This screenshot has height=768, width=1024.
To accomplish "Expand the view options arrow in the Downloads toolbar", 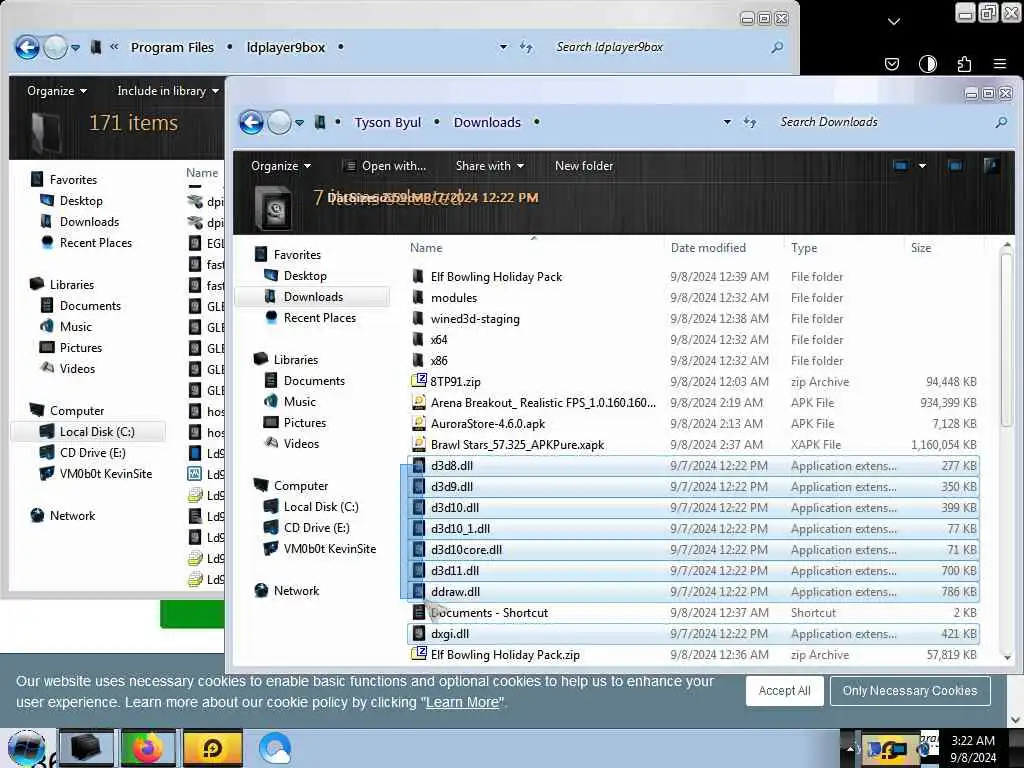I will pos(922,166).
